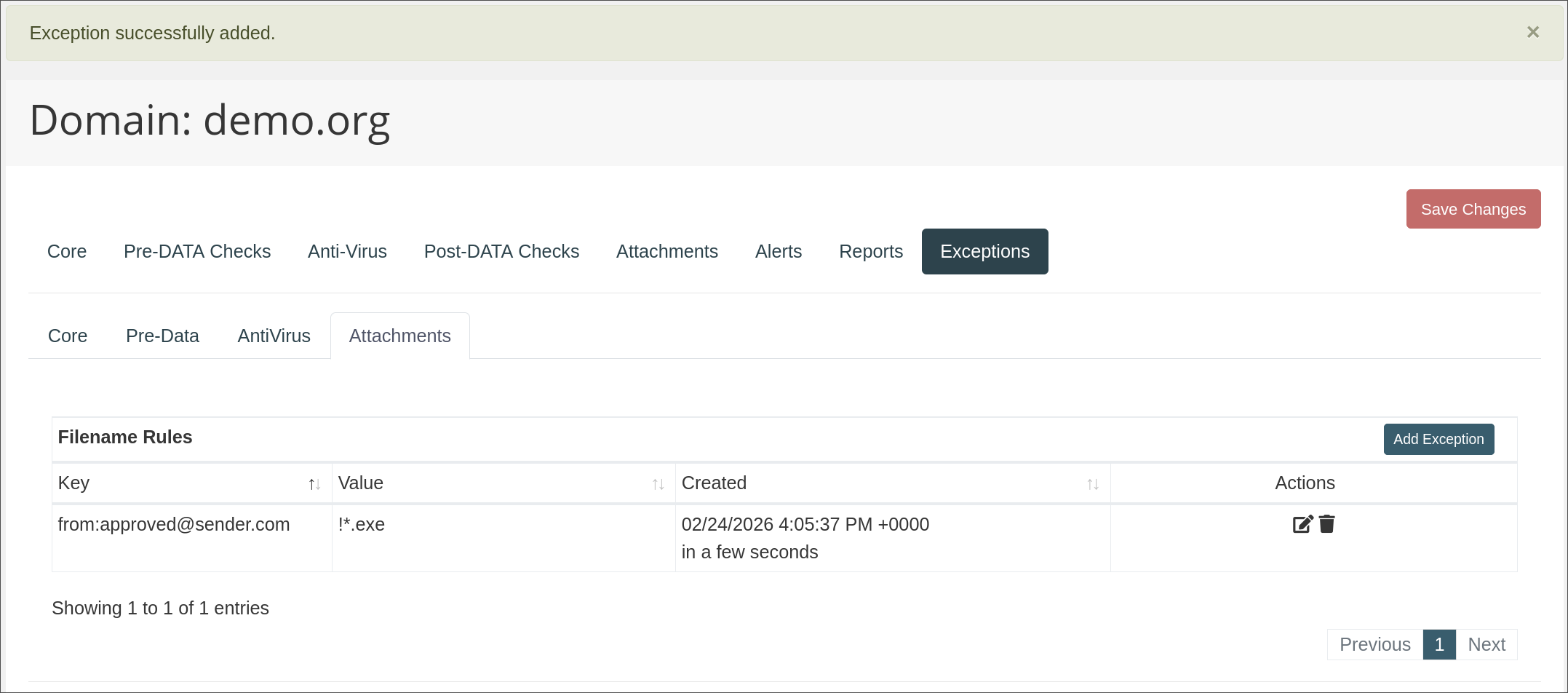Open the Pre-DATA Checks tab
Viewport: 1568px width, 693px height.
coord(197,251)
